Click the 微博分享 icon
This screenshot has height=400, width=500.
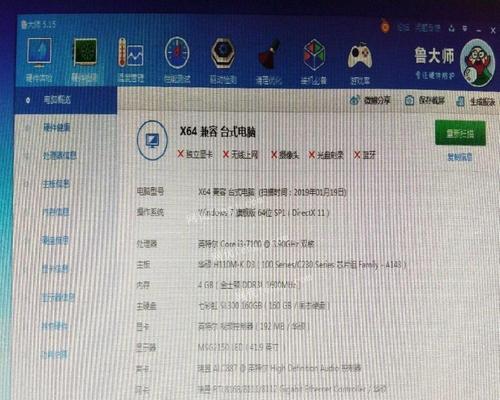[x=355, y=100]
